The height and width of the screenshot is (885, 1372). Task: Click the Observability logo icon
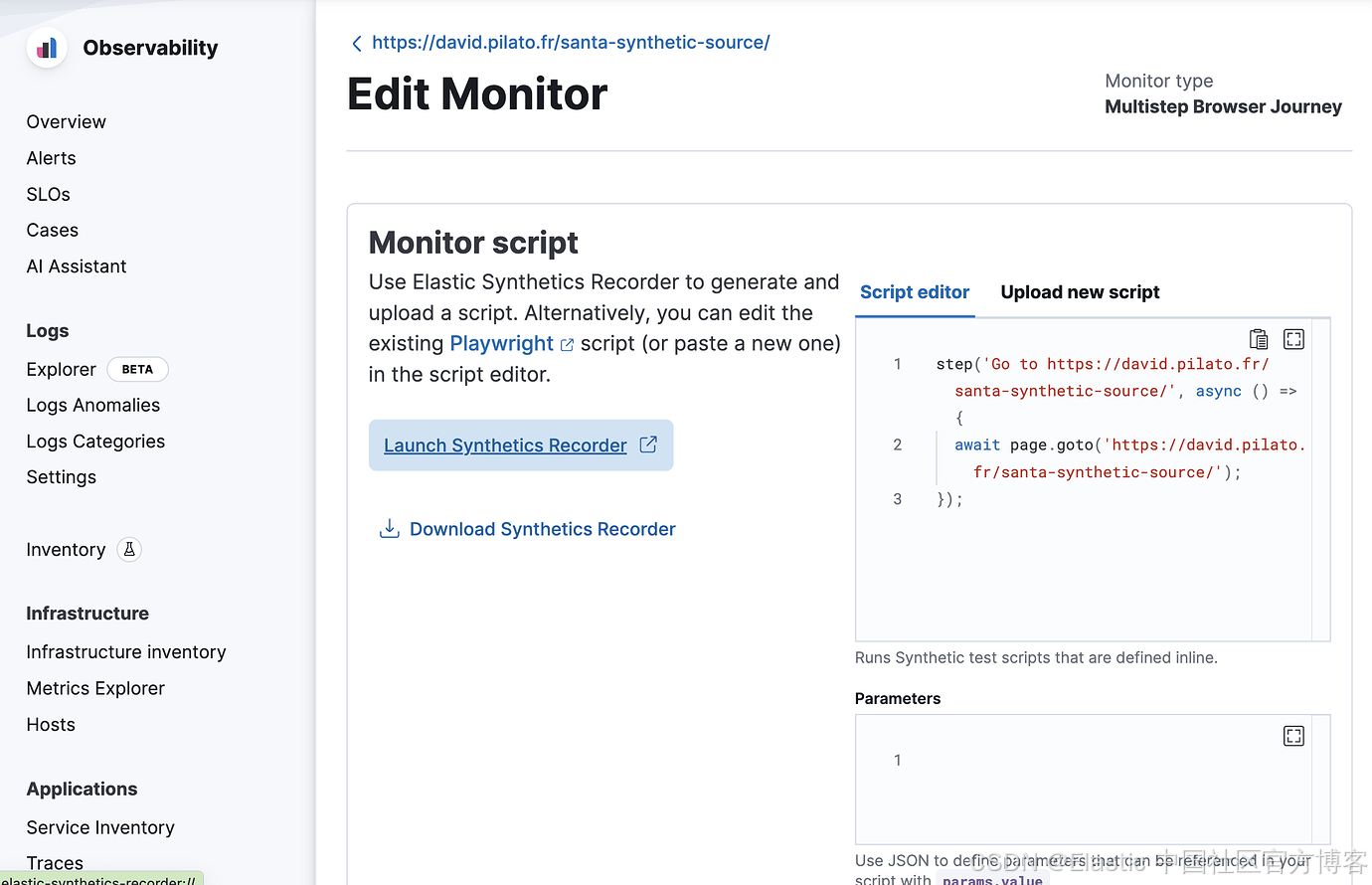pyautogui.click(x=47, y=48)
